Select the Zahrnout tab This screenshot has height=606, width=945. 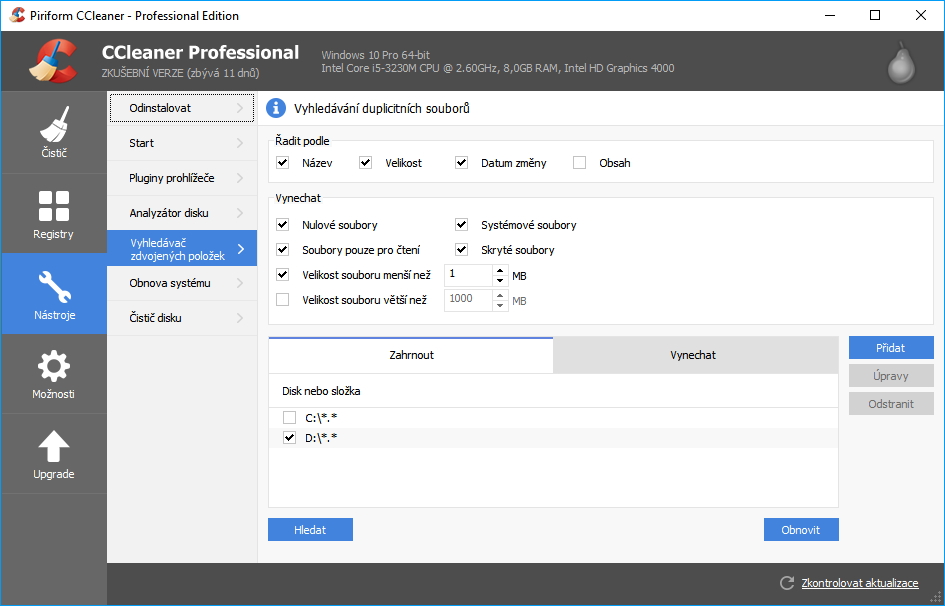[x=411, y=355]
